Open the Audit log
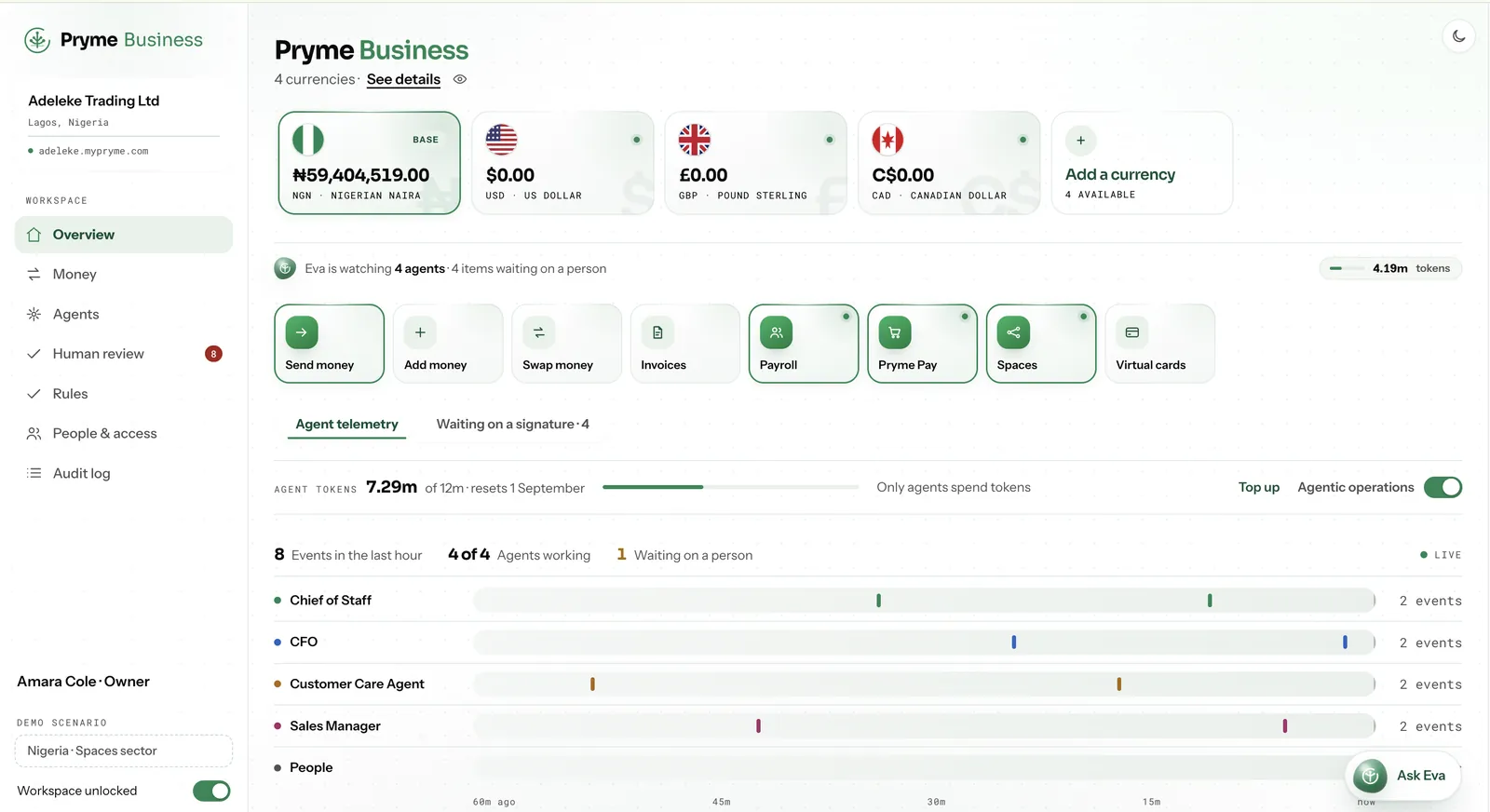The image size is (1490, 812). 124,473
